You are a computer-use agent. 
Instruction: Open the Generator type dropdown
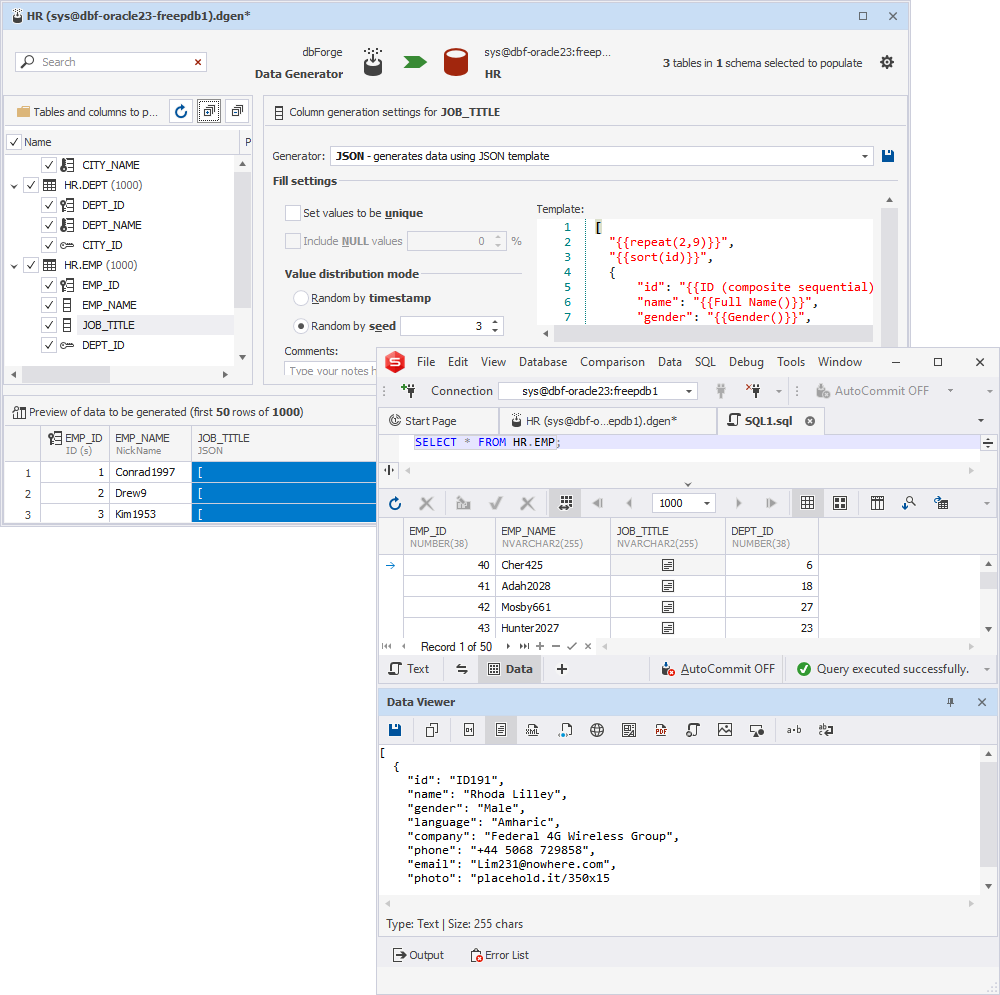[x=865, y=156]
